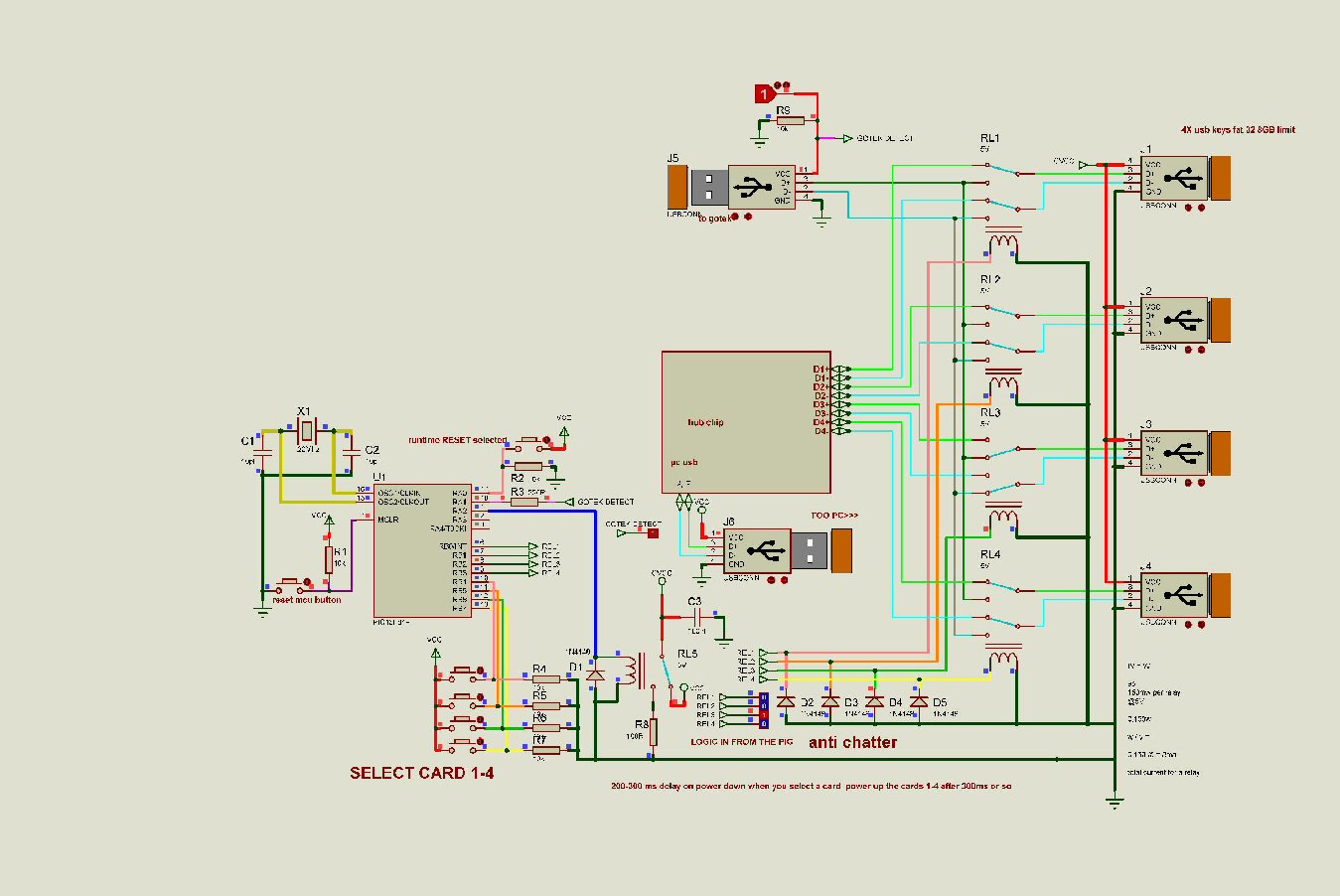This screenshot has height=896, width=1340.
Task: Select diode D4
Action: (874, 701)
